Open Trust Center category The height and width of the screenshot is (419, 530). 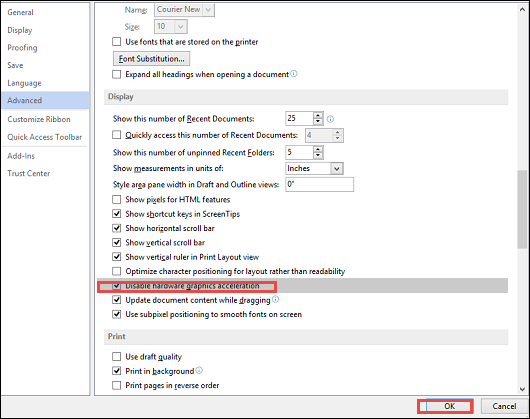click(x=29, y=173)
